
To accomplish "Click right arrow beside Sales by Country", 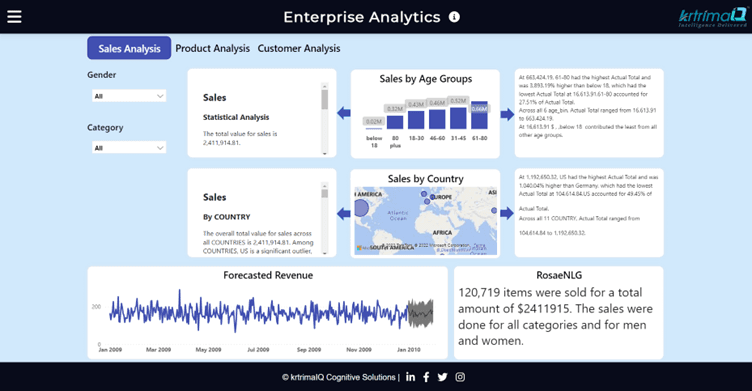I will (507, 213).
